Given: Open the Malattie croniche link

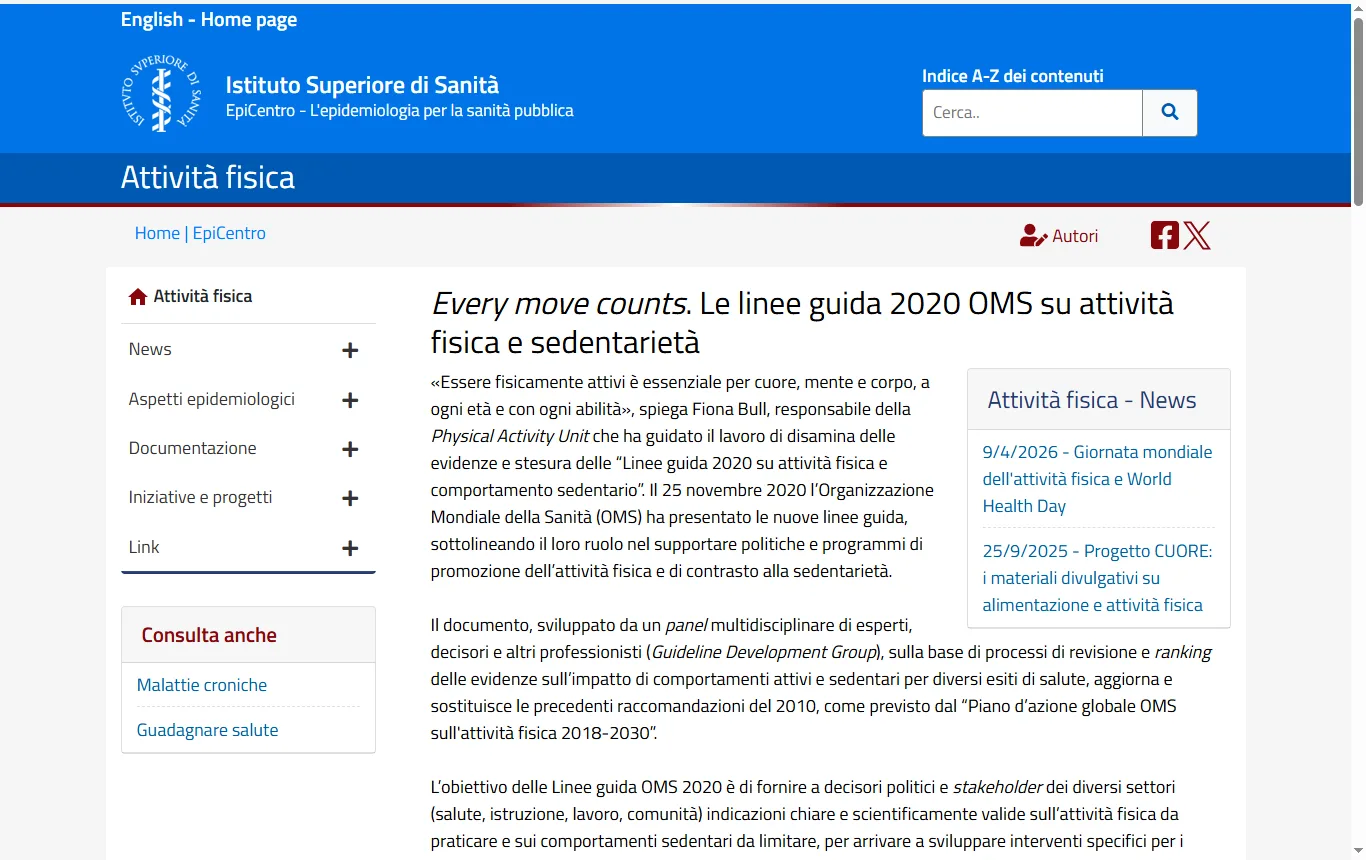Looking at the screenshot, I should [x=202, y=685].
